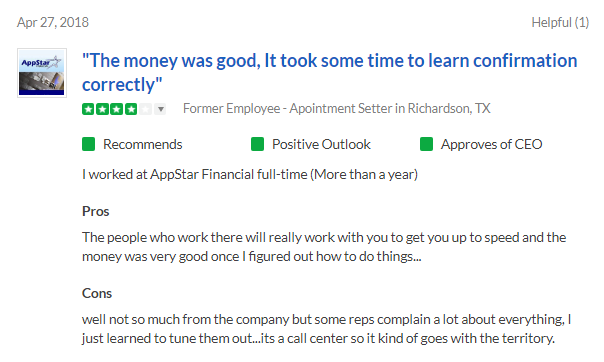The image size is (604, 362).
Task: Click the Apr 27, 2018 review date
Action: tap(53, 22)
